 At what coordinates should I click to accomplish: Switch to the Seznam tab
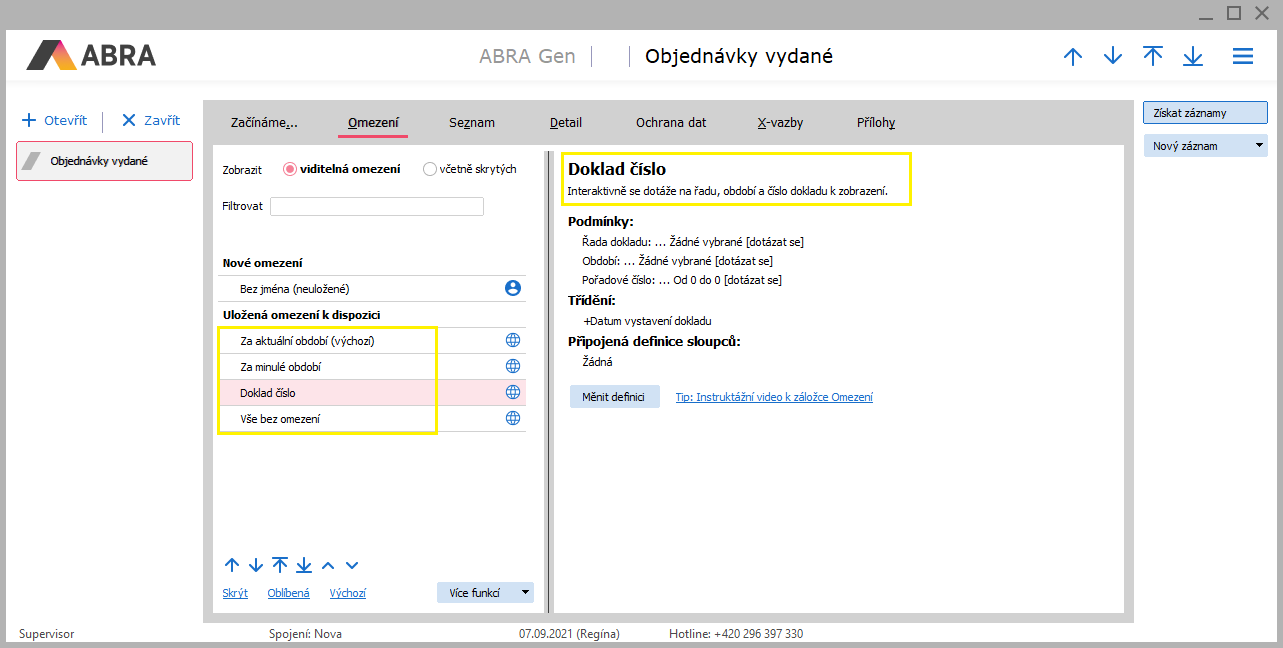click(471, 123)
